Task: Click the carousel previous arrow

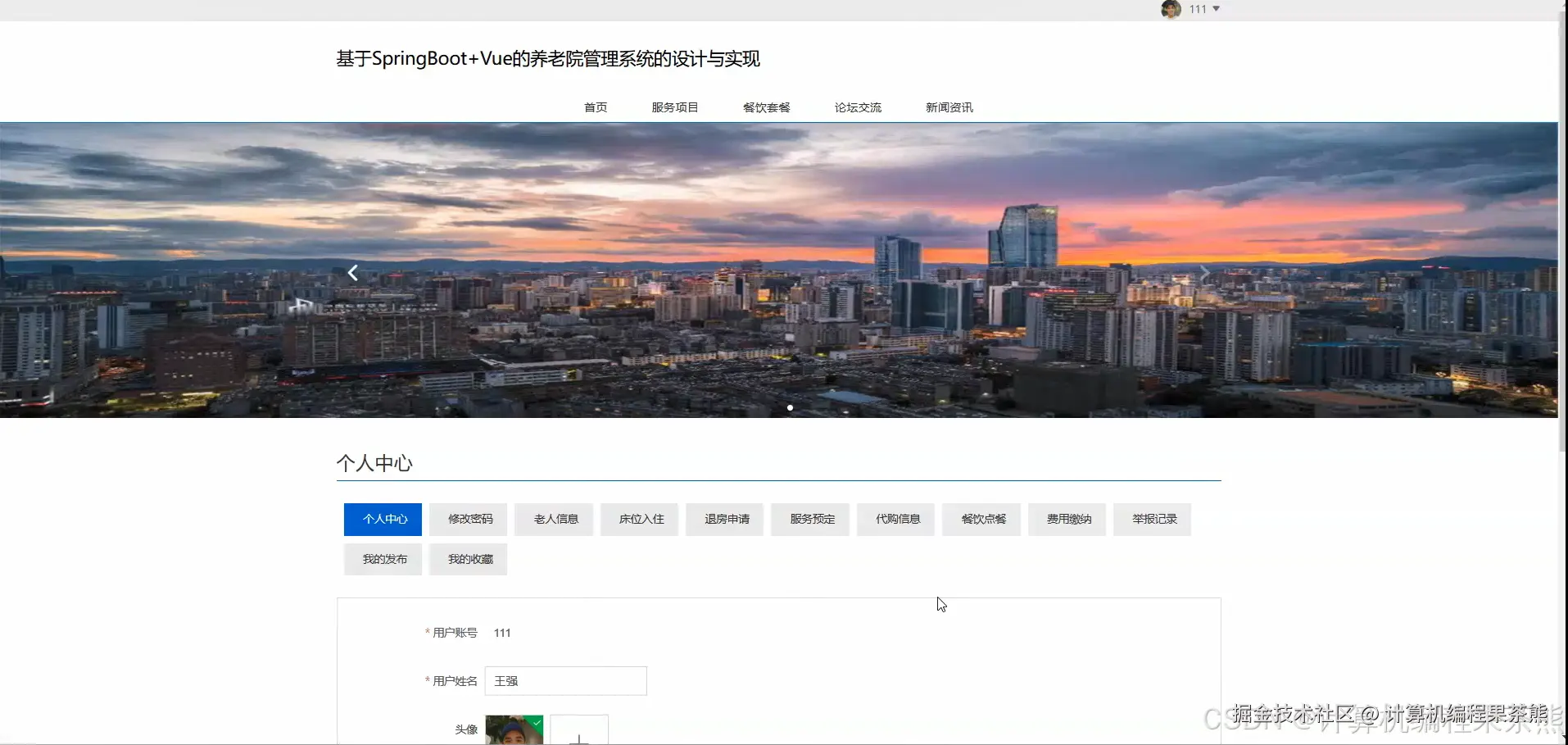Action: [x=352, y=272]
